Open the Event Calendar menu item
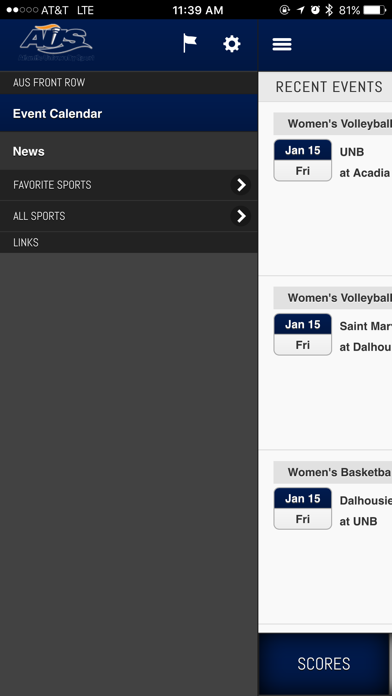Viewport: 392px width, 696px height. (129, 113)
